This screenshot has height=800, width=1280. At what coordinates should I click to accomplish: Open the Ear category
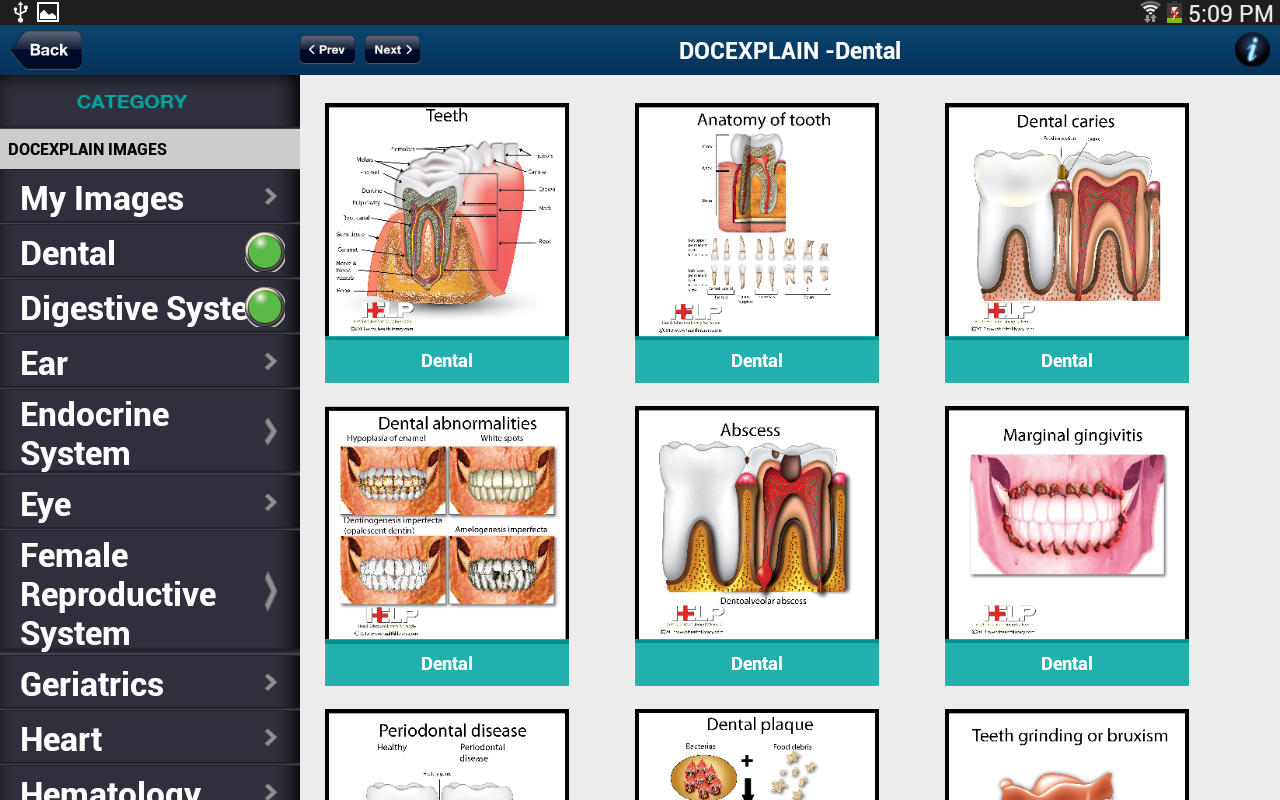pos(150,362)
